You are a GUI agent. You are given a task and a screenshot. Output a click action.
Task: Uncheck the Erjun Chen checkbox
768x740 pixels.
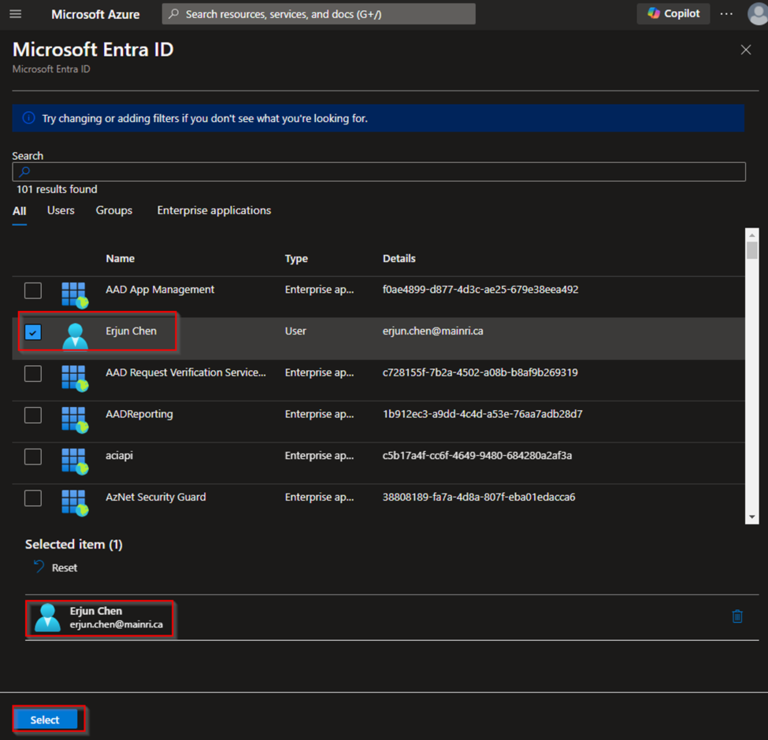click(33, 332)
